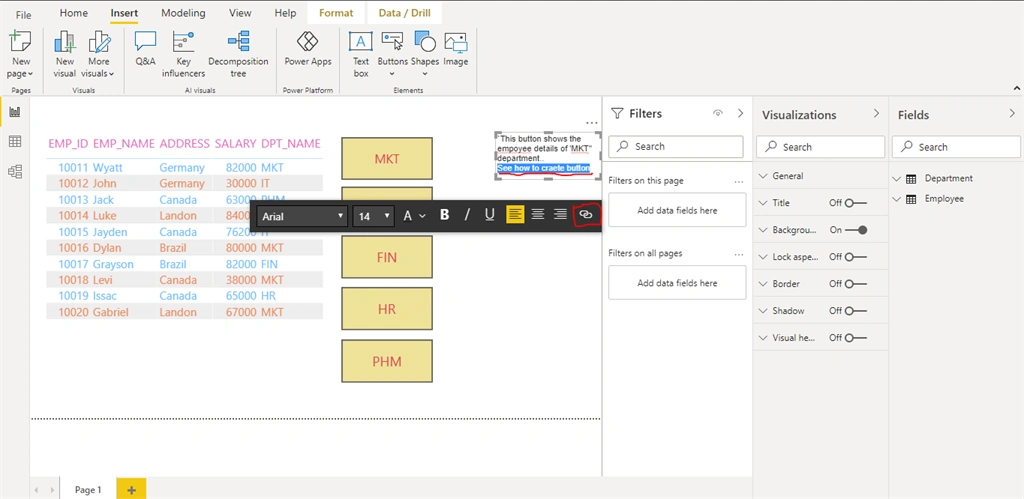Add a new page with plus button
The height and width of the screenshot is (499, 1024).
click(x=131, y=489)
